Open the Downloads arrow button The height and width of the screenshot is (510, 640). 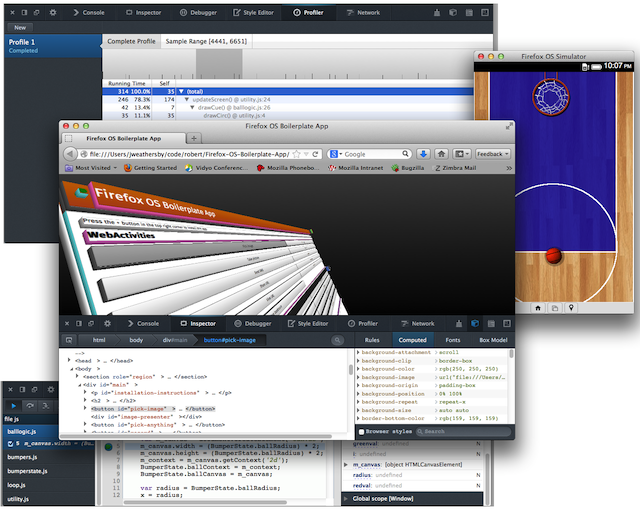click(424, 154)
